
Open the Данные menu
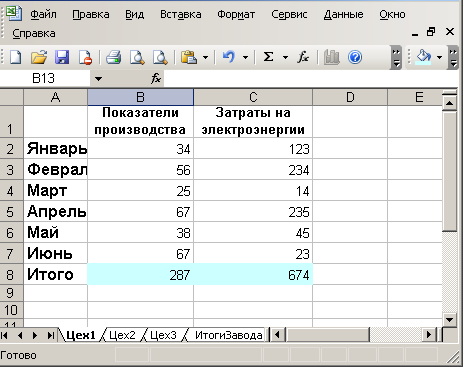tap(343, 14)
